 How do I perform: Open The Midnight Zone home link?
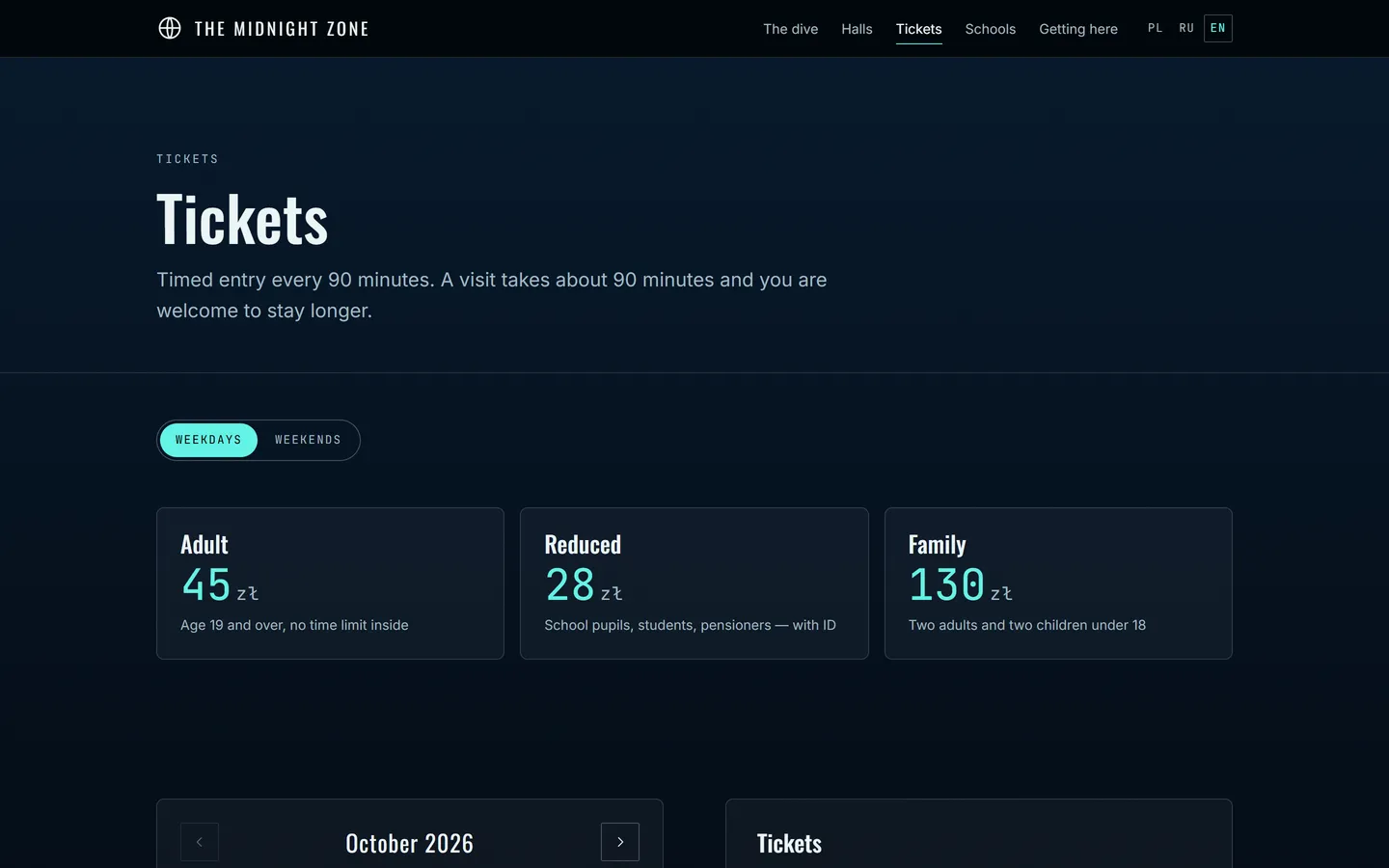(x=263, y=29)
